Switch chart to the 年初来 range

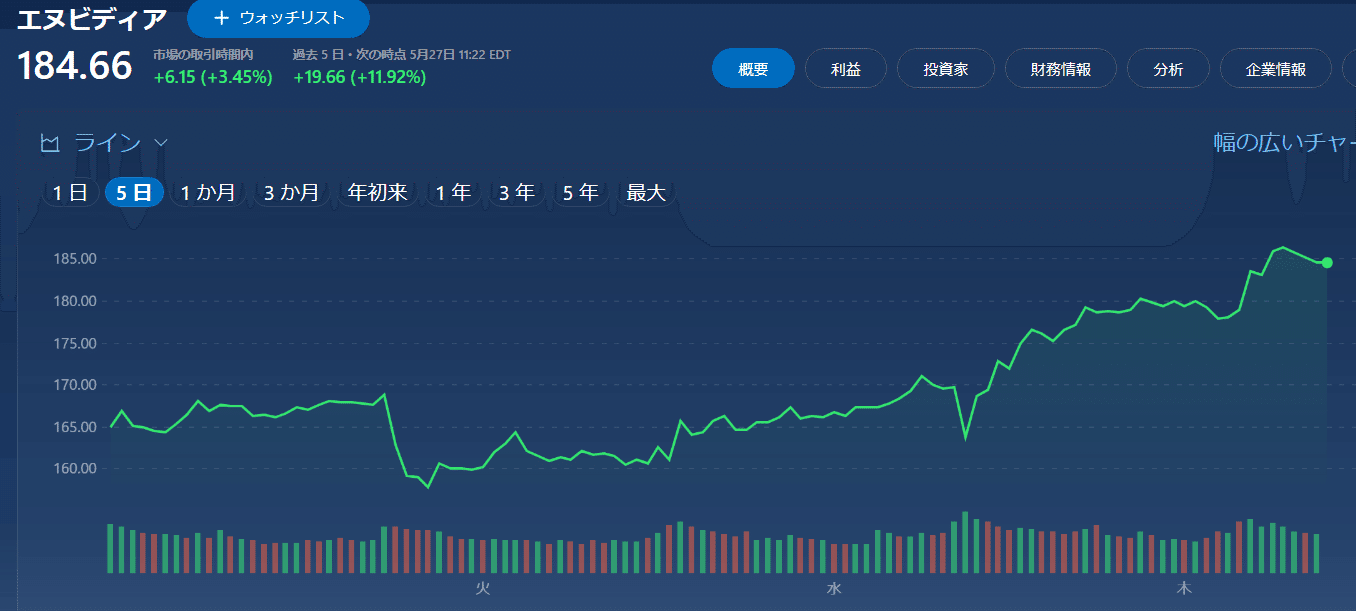(377, 193)
